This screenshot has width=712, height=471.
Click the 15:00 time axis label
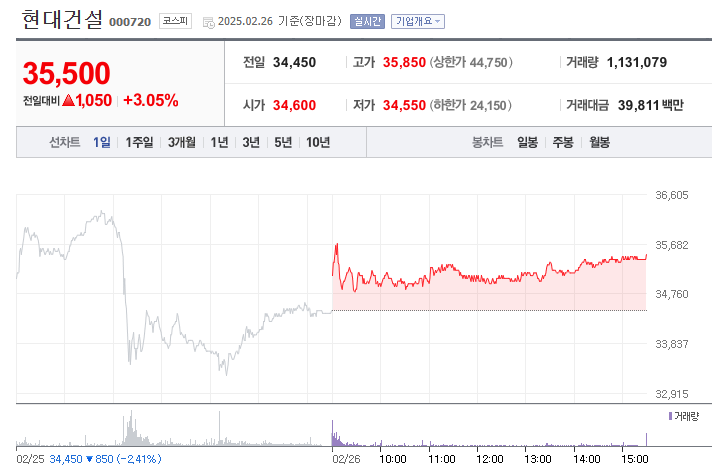[x=635, y=459]
